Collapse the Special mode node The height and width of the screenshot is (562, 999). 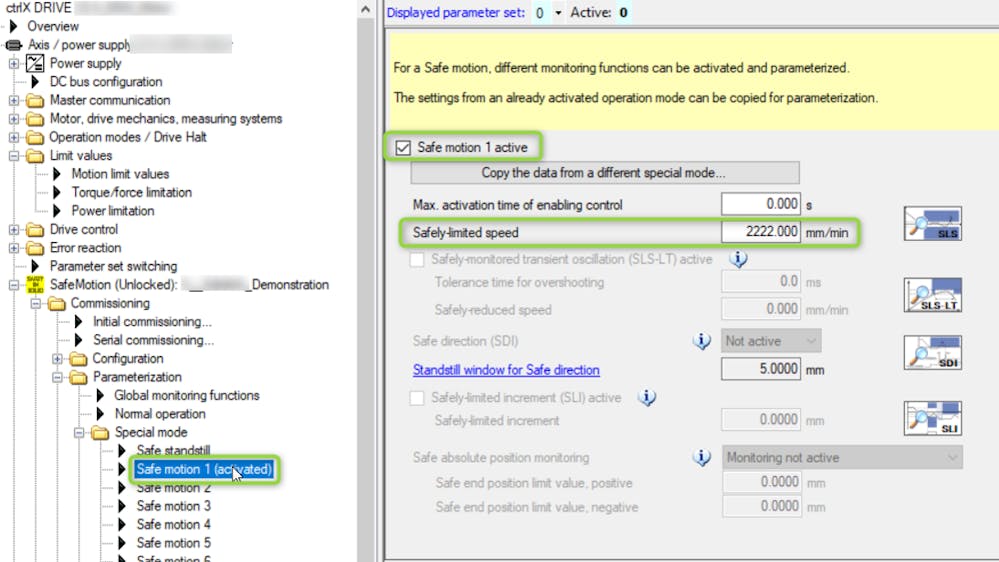click(x=78, y=433)
